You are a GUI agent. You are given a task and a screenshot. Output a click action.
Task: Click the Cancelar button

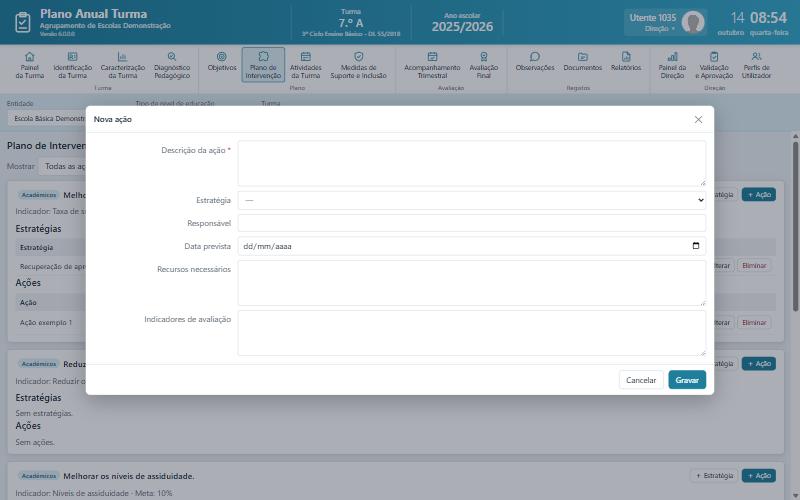click(x=641, y=380)
